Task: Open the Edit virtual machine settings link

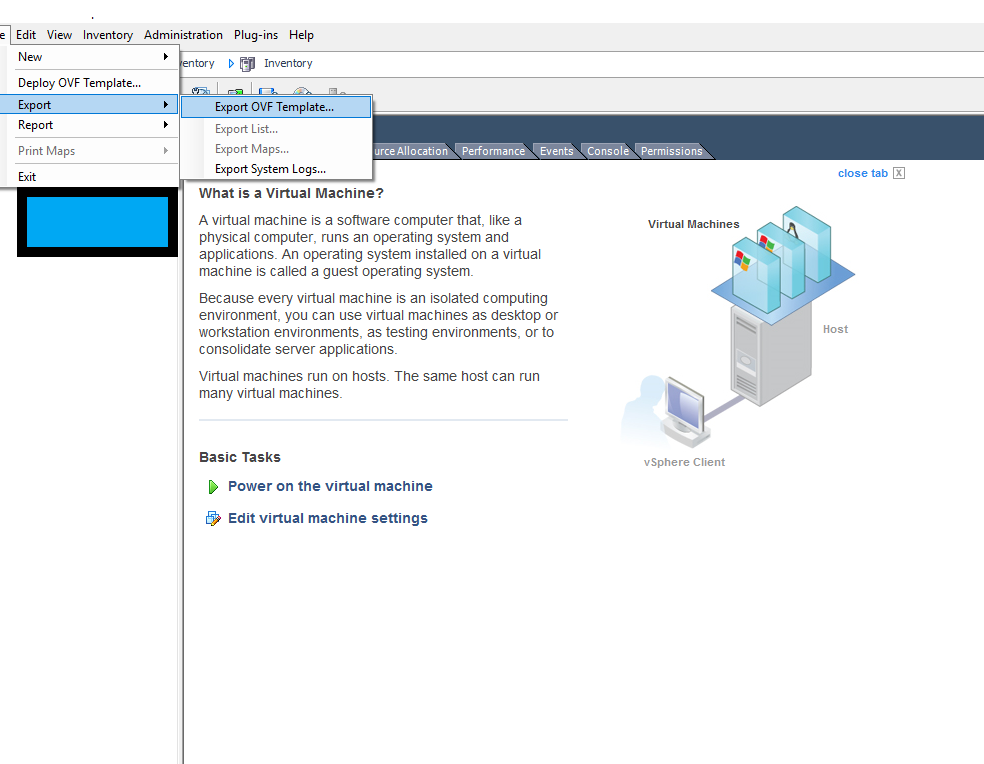Action: pyautogui.click(x=327, y=518)
